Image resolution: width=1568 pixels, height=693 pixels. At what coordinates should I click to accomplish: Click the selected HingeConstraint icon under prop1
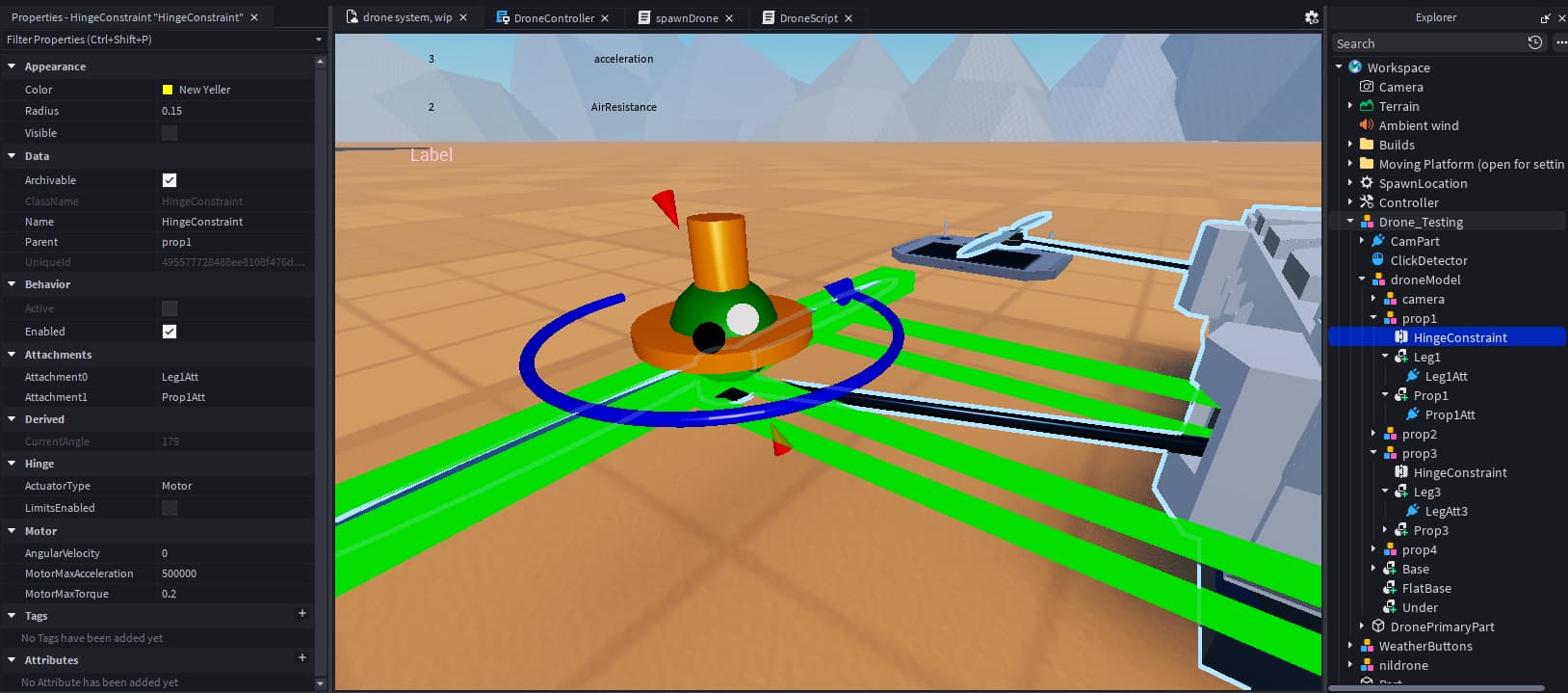coord(1401,337)
